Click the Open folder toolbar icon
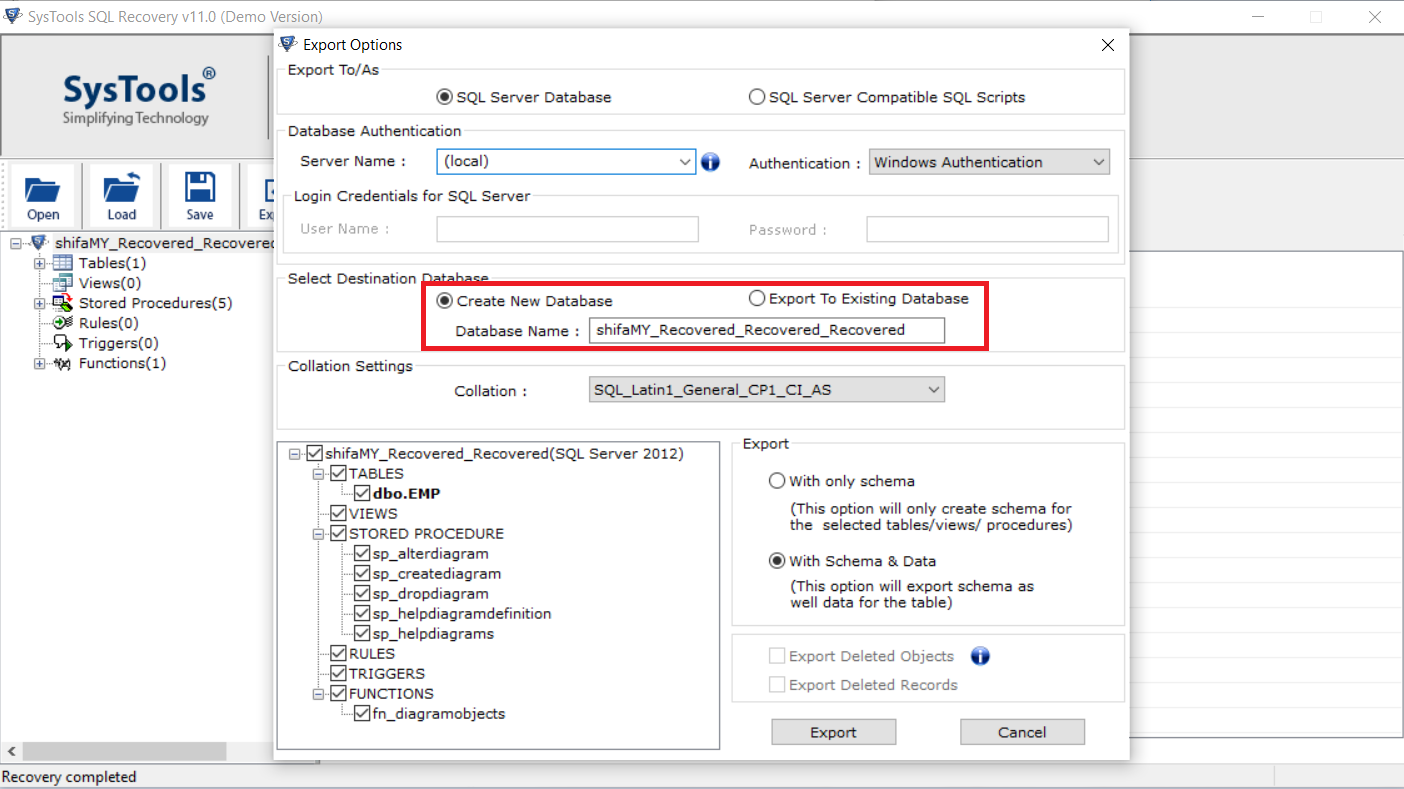 [x=43, y=189]
